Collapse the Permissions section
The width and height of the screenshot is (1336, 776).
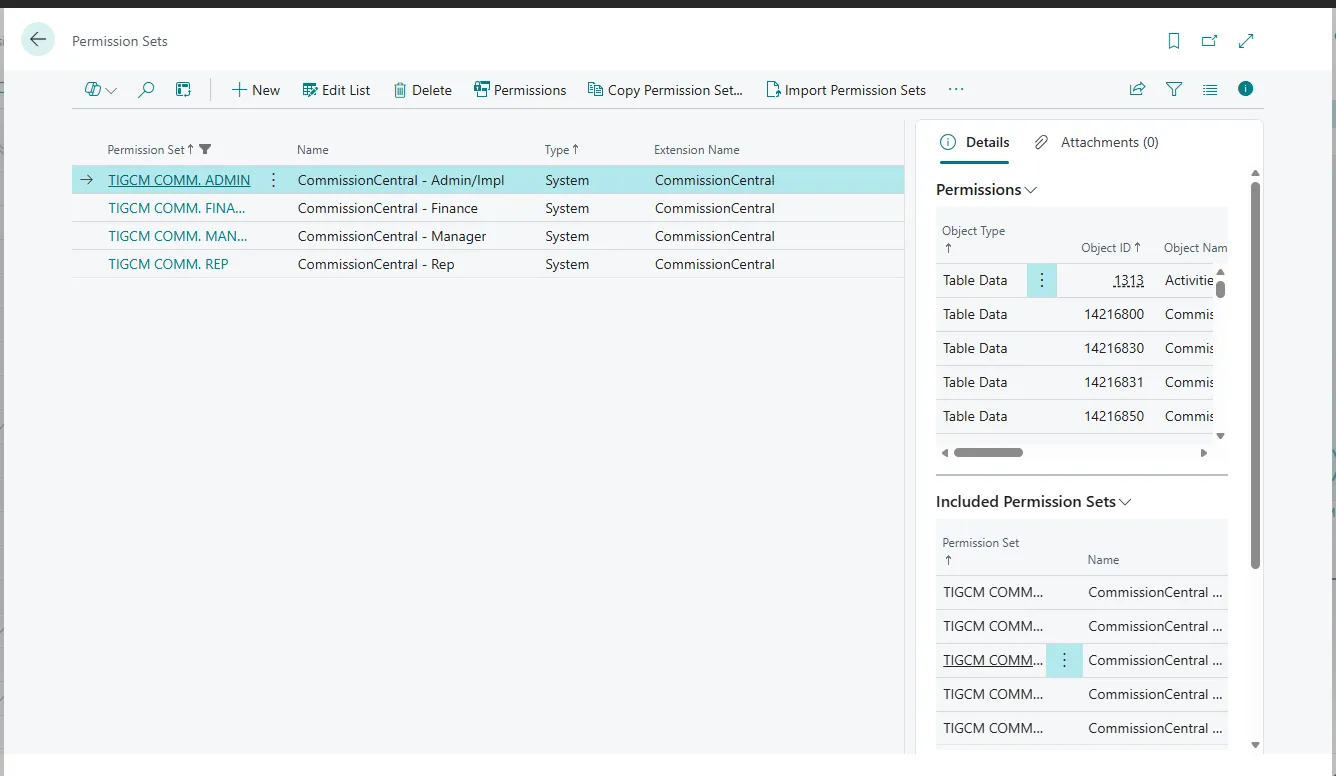click(987, 190)
